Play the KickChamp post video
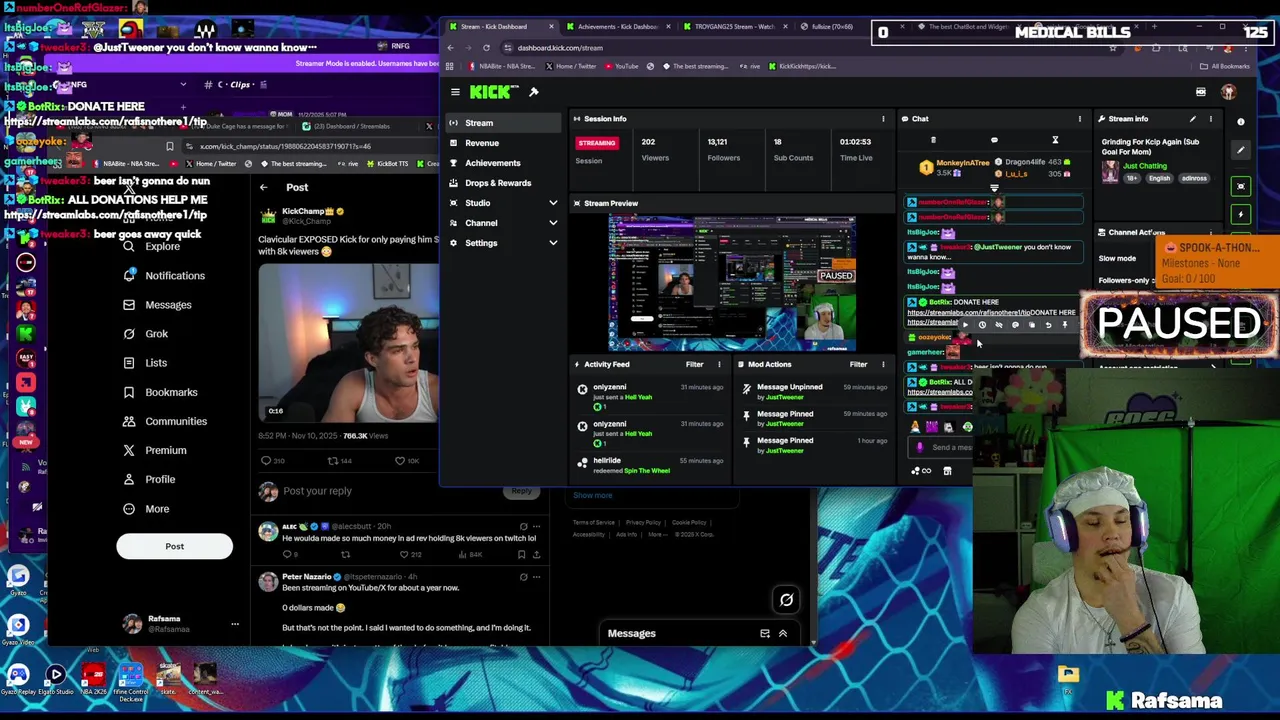 348,343
